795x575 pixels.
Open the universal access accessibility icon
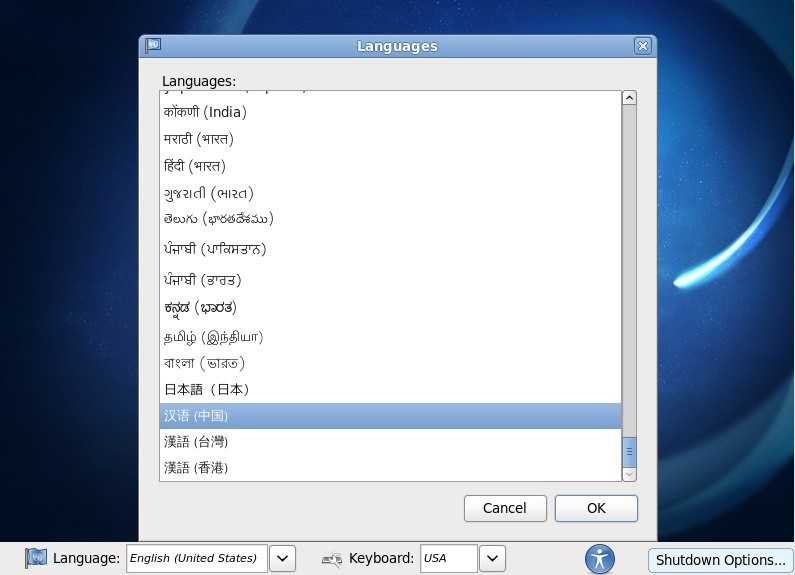pos(600,559)
